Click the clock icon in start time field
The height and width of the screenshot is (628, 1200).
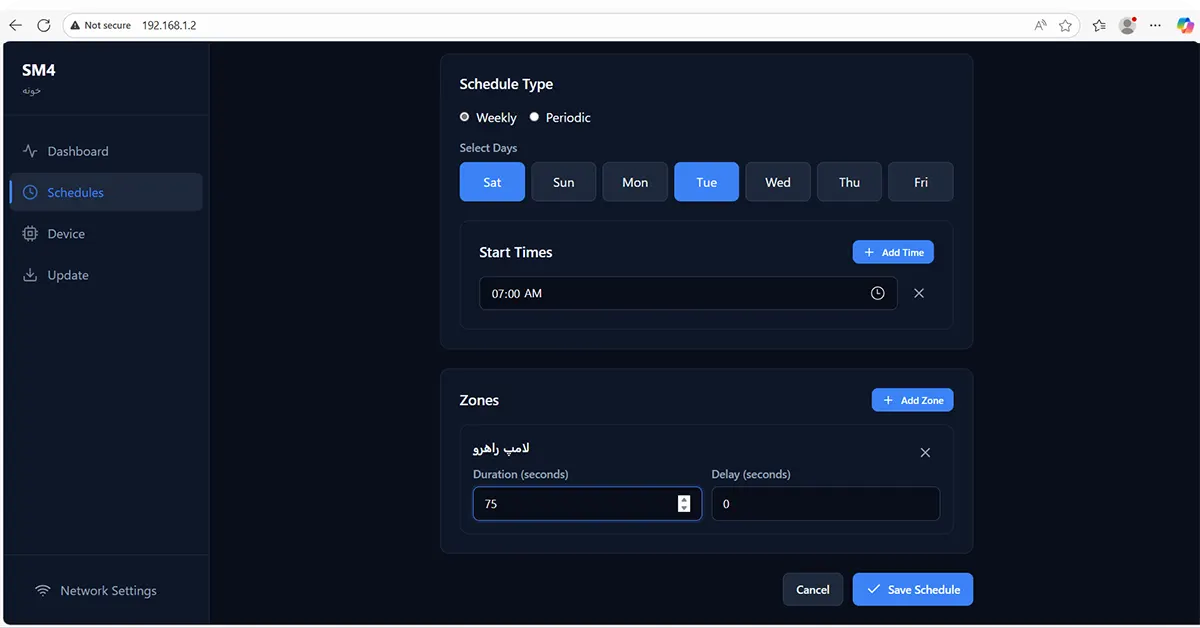click(x=877, y=294)
